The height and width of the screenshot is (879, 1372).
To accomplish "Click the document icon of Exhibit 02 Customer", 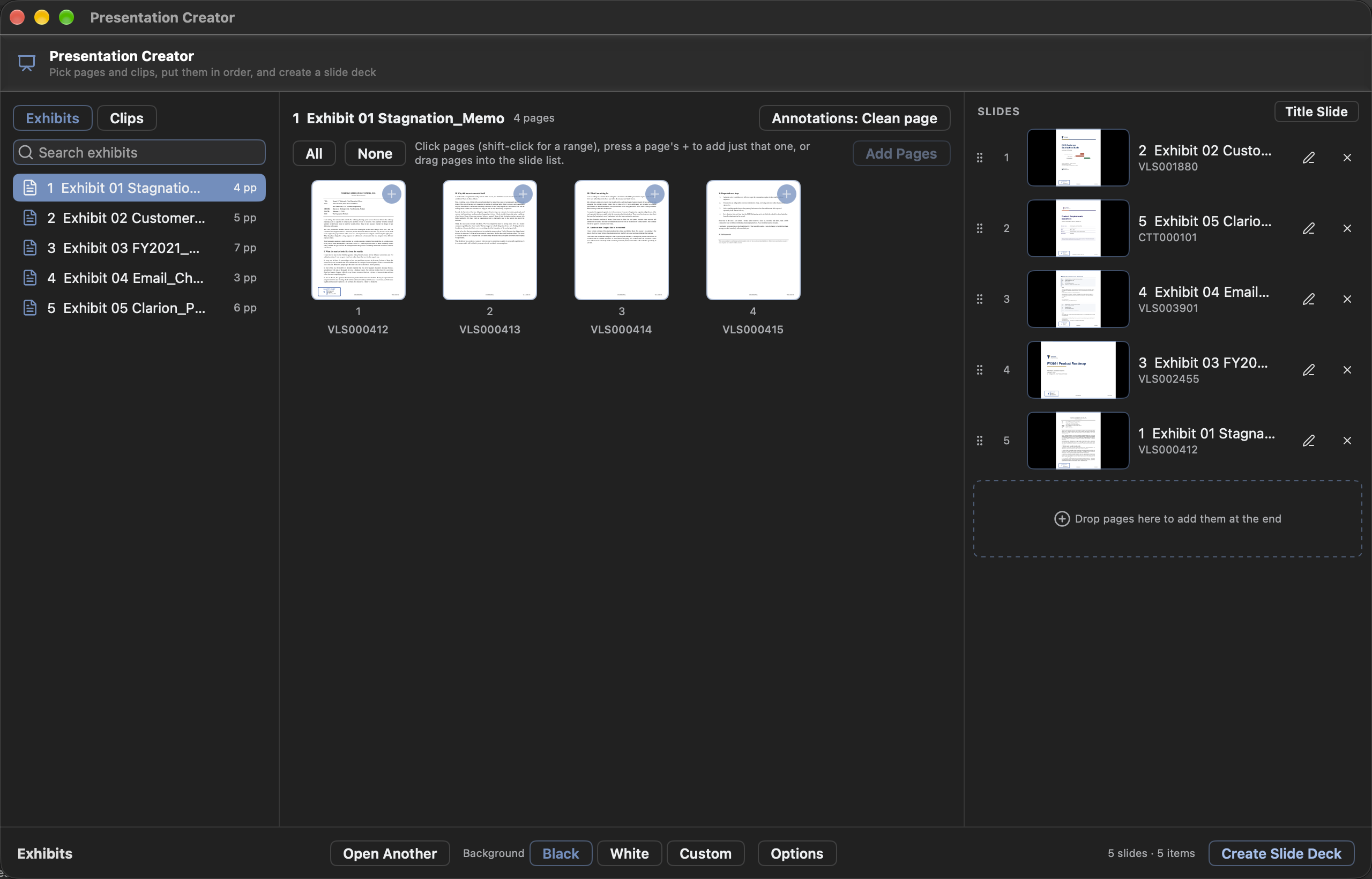I will click(29, 218).
